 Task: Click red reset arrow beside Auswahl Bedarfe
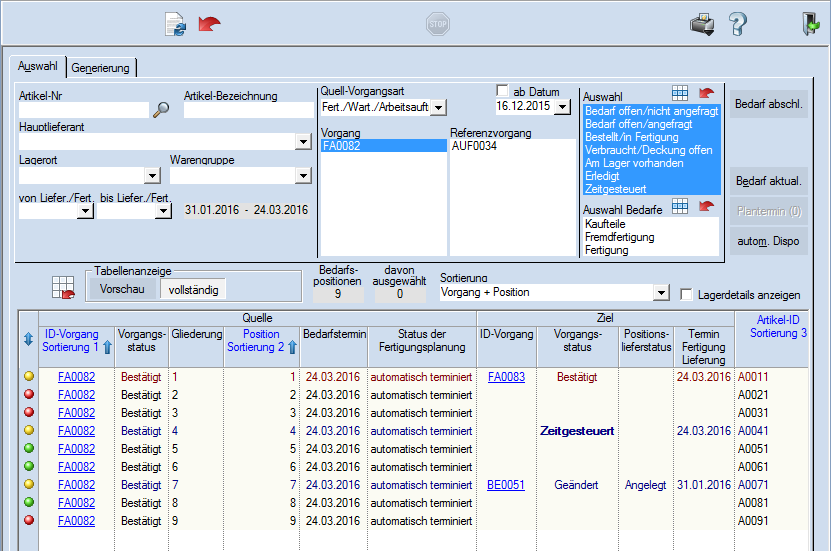706,206
